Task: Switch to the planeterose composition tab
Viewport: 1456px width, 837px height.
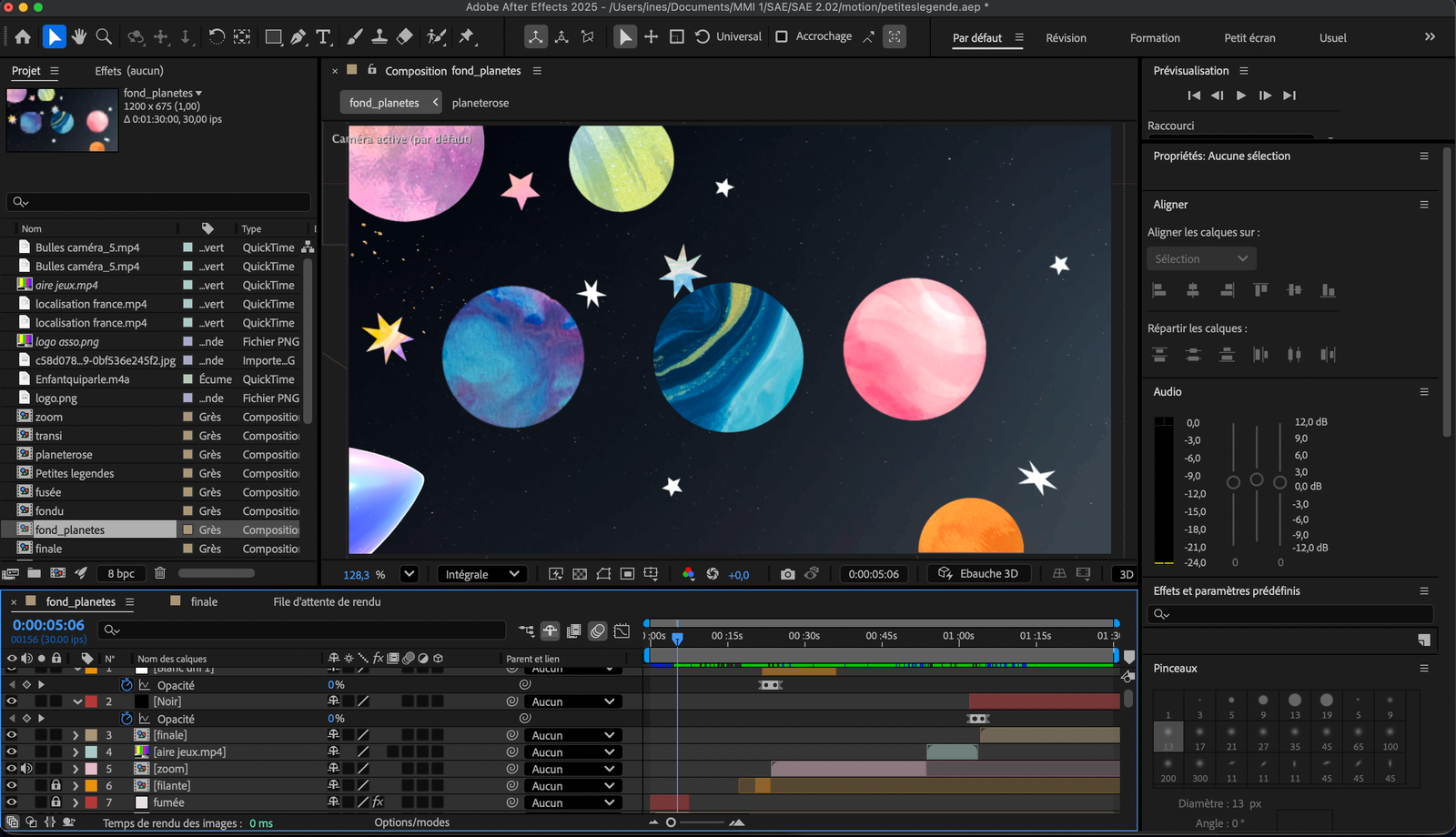Action: (480, 103)
